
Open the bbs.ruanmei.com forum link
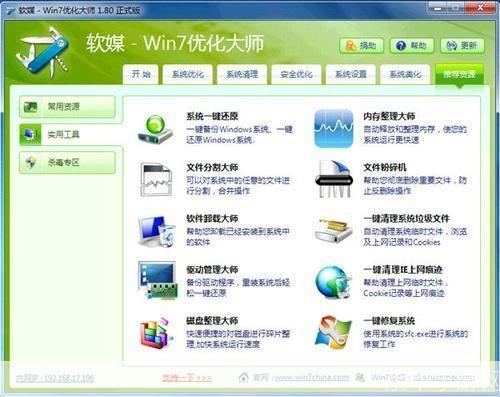point(444,378)
